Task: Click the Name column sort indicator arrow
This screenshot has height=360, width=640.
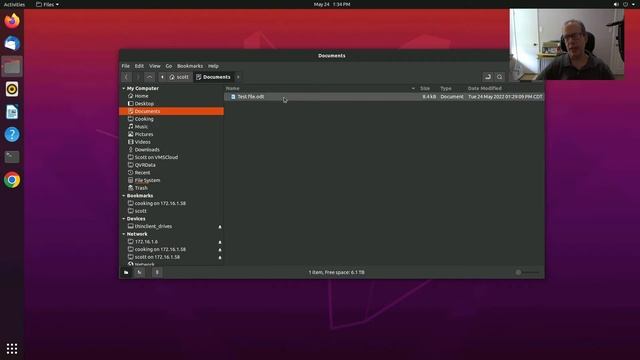Action: click(413, 89)
